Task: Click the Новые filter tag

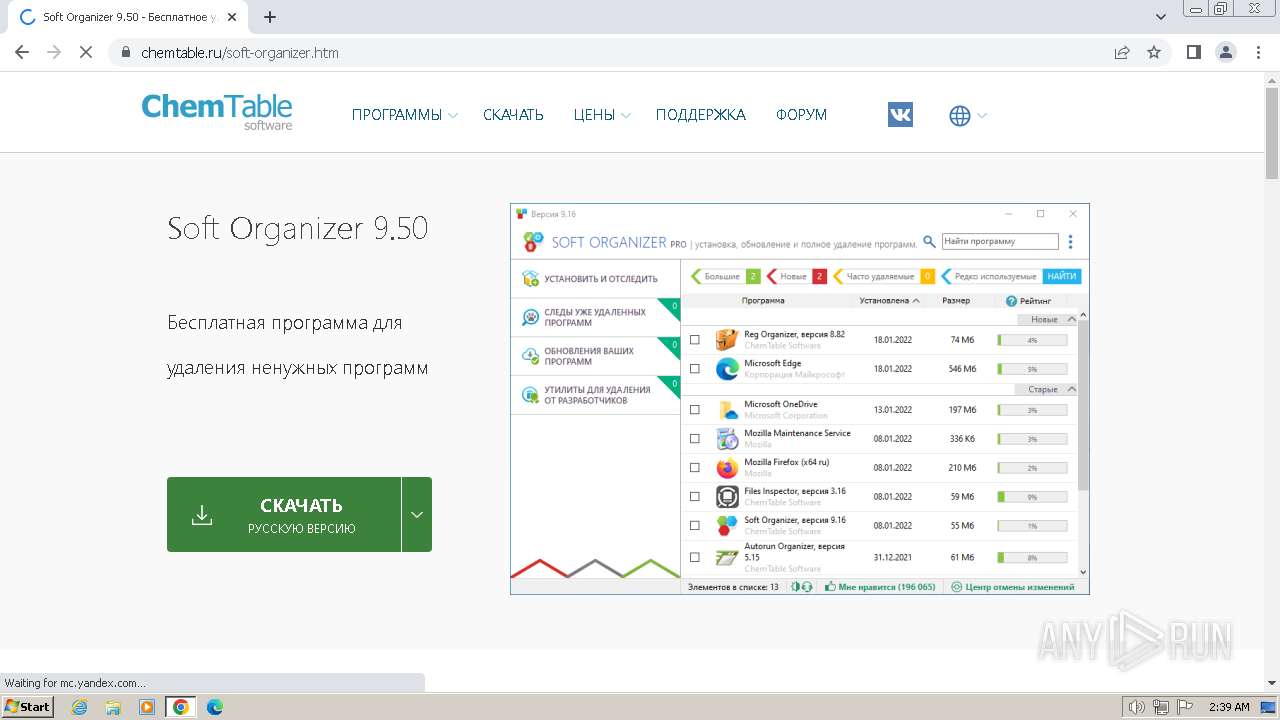Action: [x=796, y=276]
